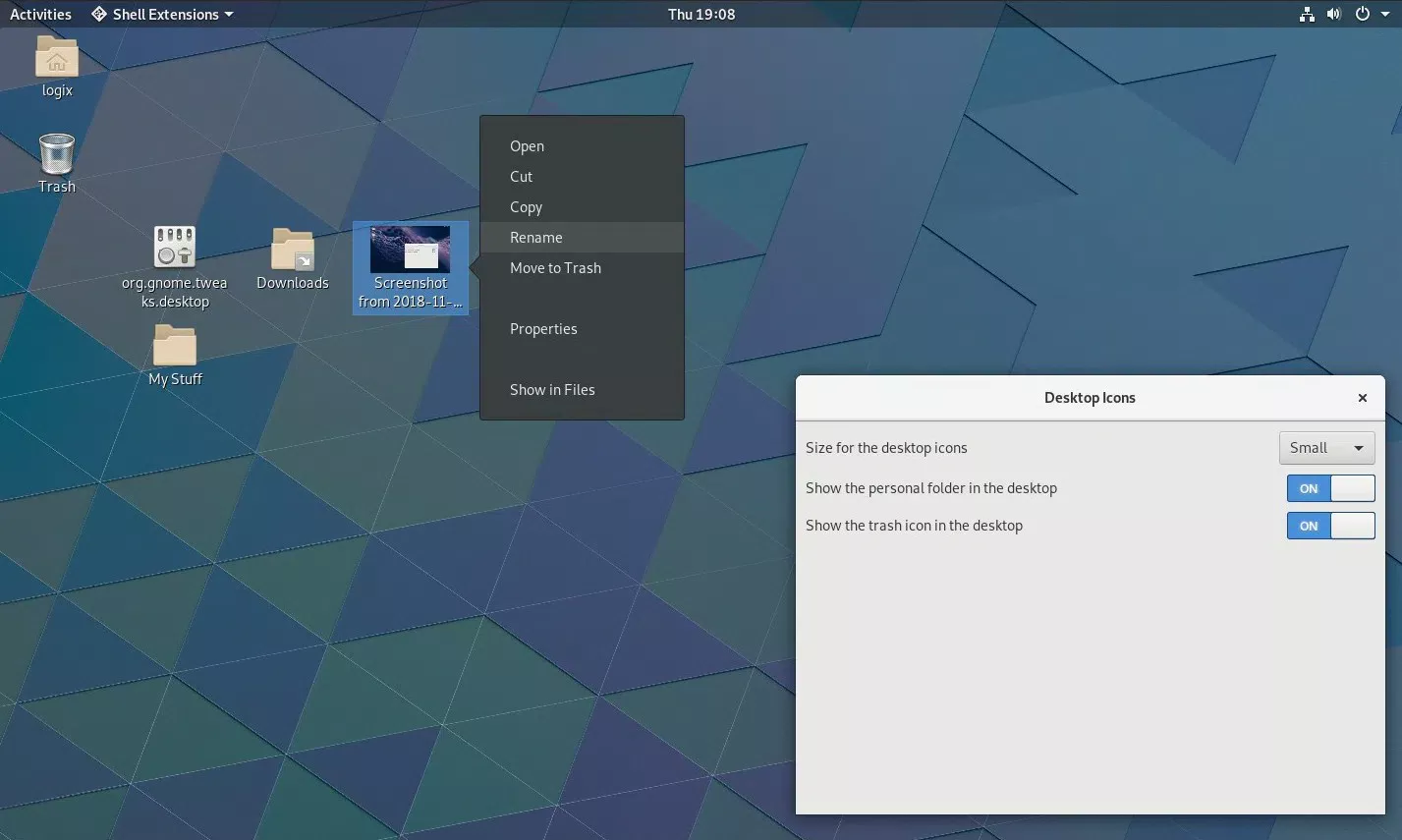Click Activities in the top bar
The image size is (1402, 840).
click(40, 14)
